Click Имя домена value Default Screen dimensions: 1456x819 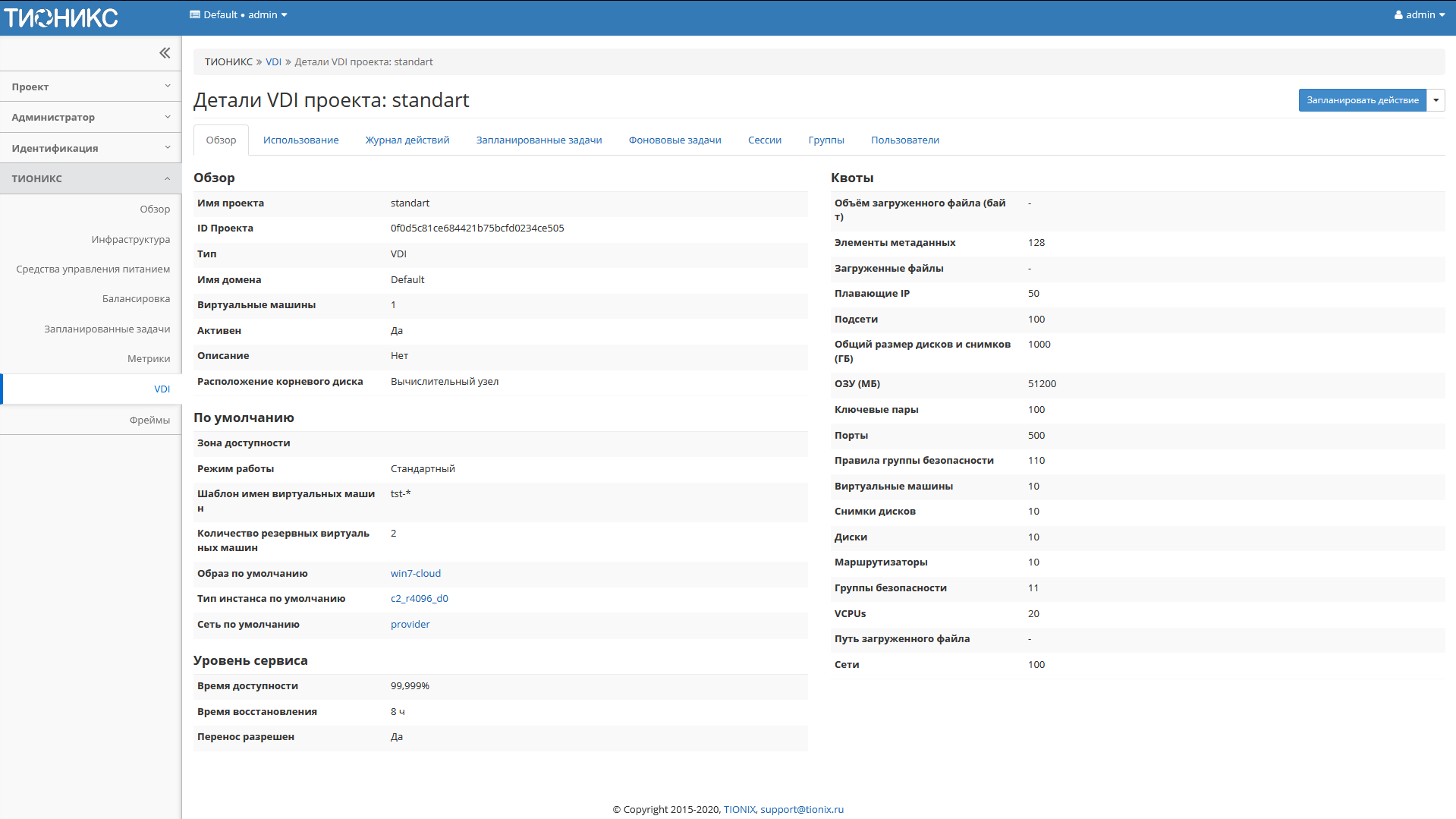click(x=407, y=279)
